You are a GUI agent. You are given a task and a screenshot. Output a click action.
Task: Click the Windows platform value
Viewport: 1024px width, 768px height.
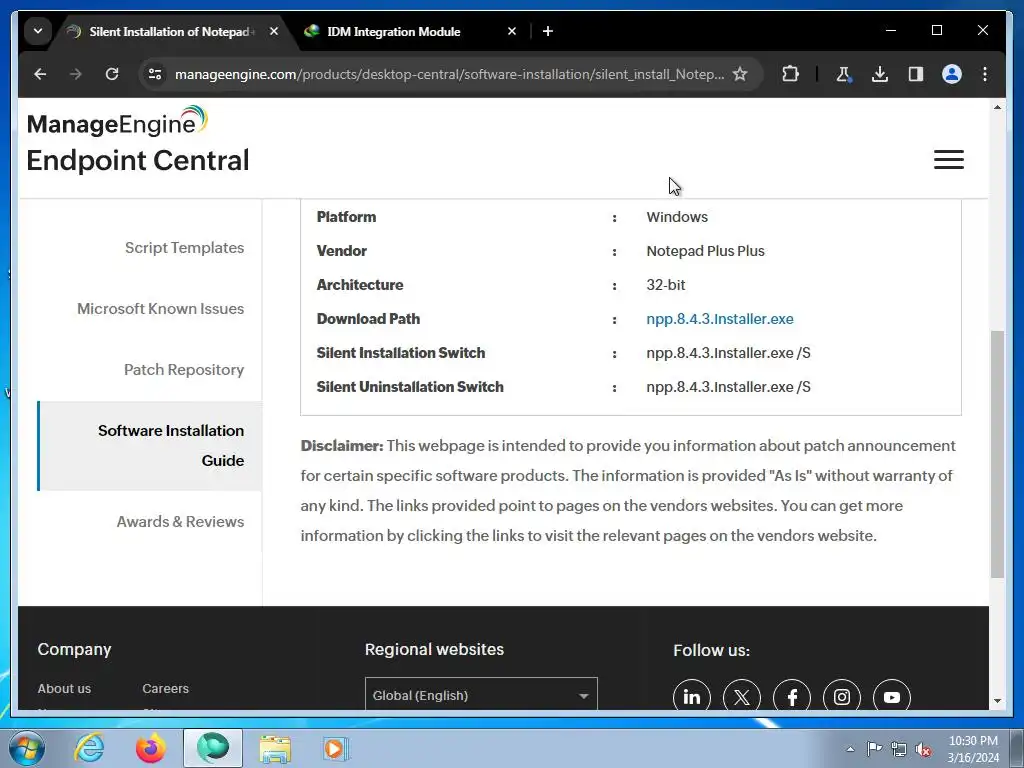[677, 217]
